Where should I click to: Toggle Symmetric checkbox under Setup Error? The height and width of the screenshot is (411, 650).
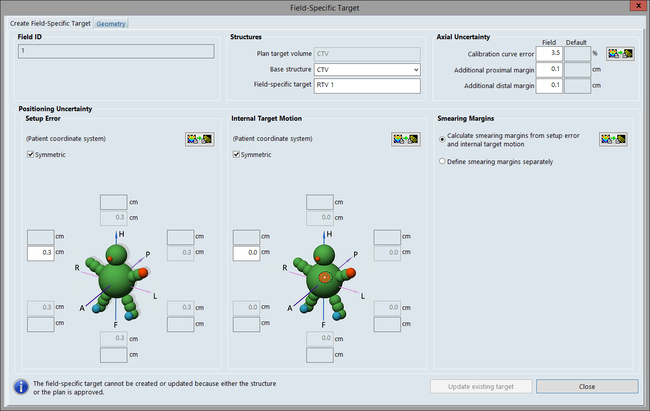pyautogui.click(x=30, y=155)
